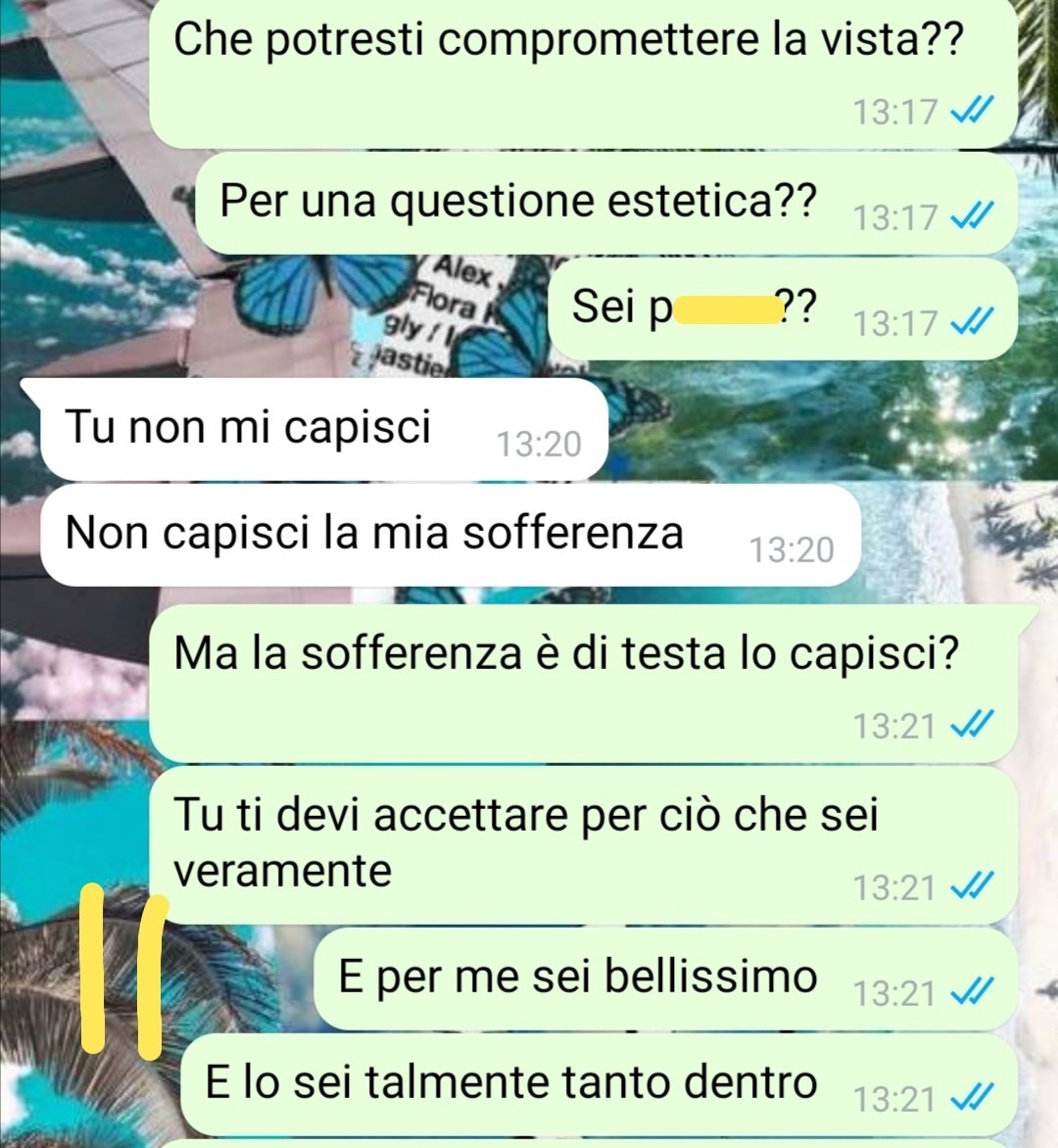The width and height of the screenshot is (1058, 1148).
Task: Click the 13:20 time on 'Non capisci la mia sofferenza'
Action: (x=792, y=550)
